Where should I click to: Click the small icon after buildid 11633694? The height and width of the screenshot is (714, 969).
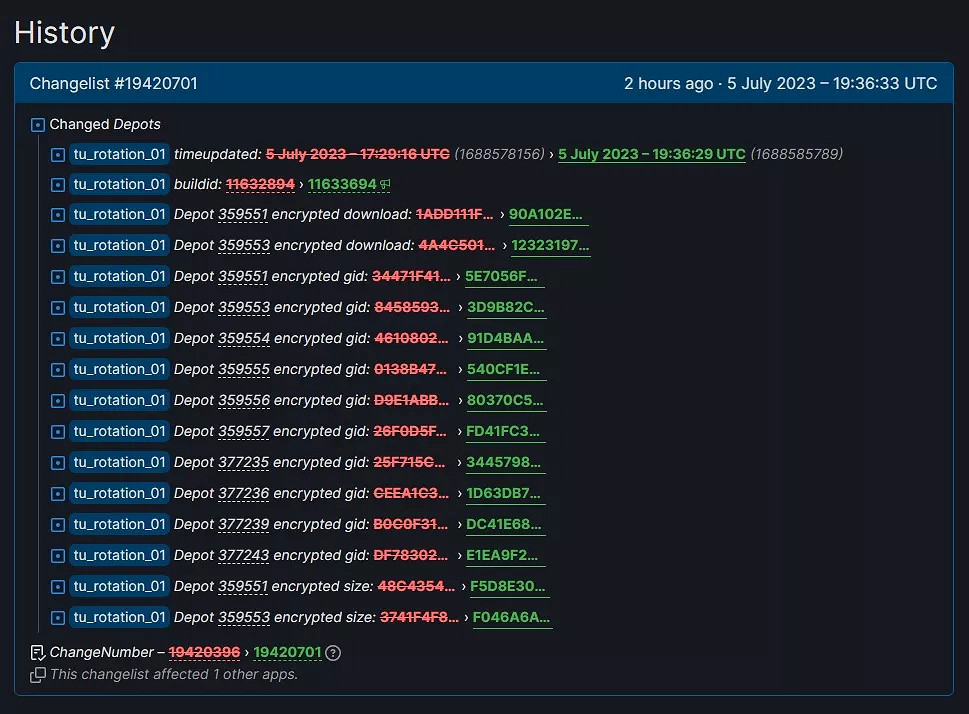(386, 184)
